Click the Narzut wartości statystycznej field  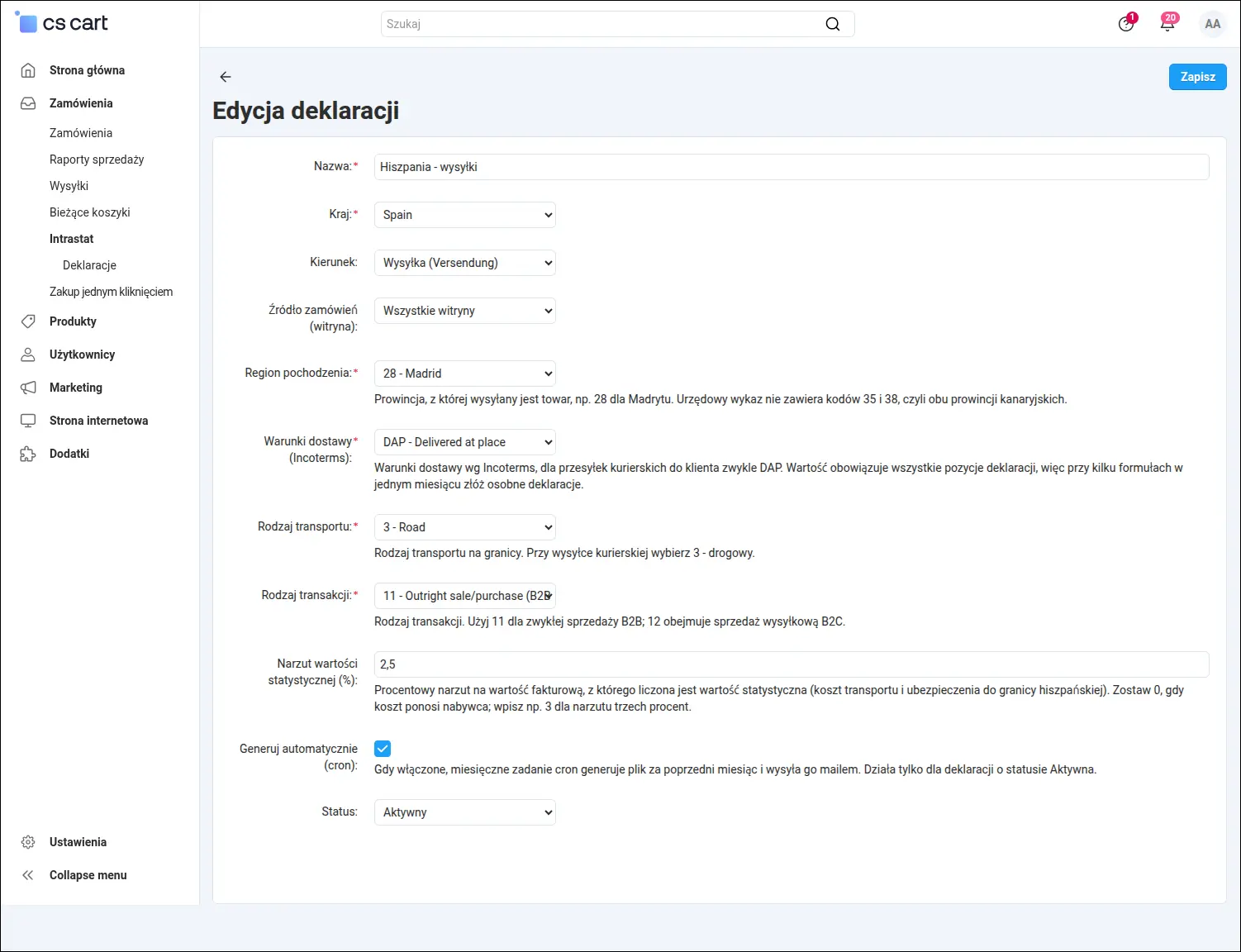coord(792,664)
